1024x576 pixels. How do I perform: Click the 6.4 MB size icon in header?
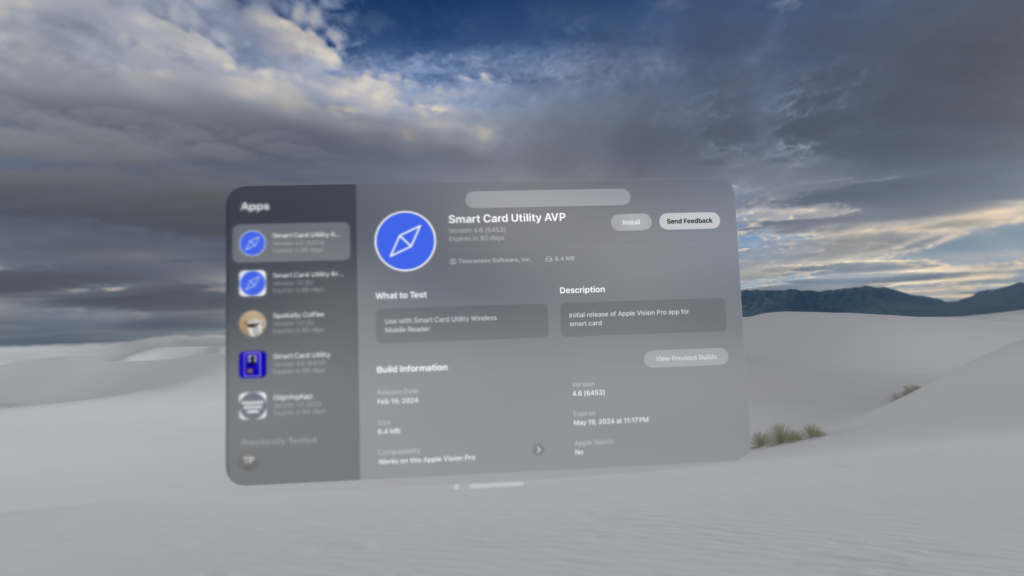point(549,259)
